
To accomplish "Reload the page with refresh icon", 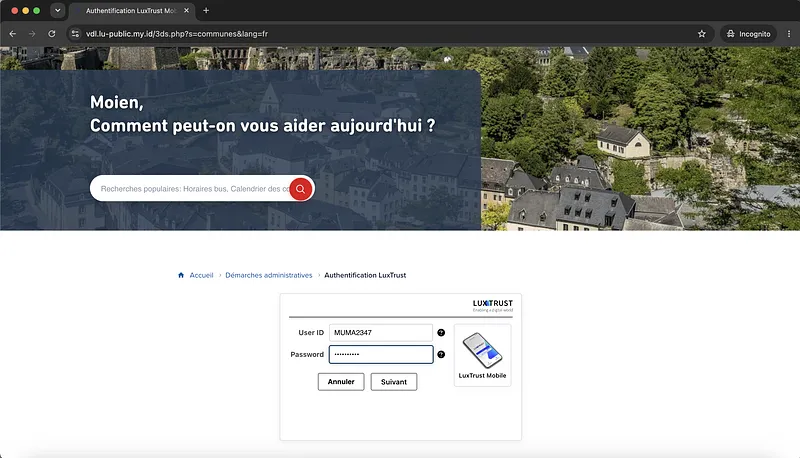I will 52,34.
